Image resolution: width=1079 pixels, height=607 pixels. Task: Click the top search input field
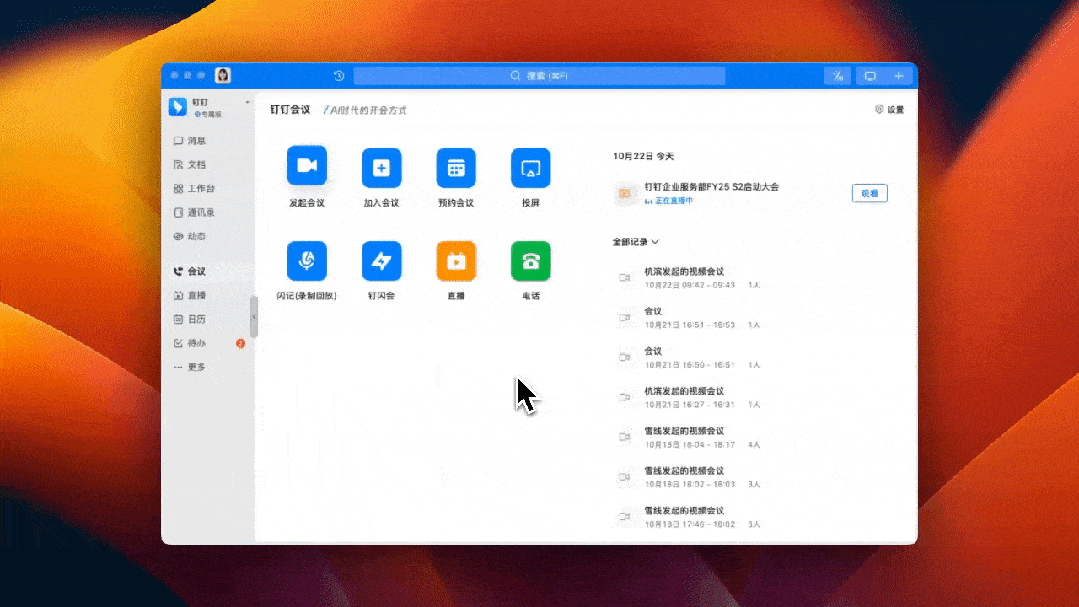(x=539, y=76)
